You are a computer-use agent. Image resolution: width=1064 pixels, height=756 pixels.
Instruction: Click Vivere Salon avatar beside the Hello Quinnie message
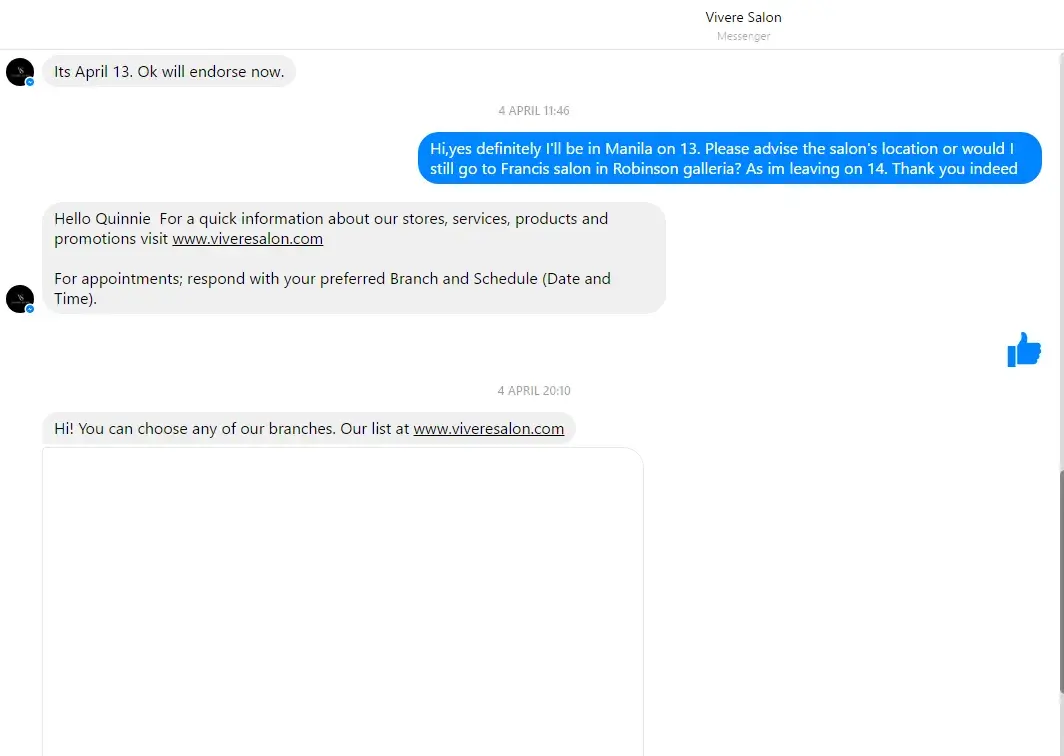click(x=19, y=298)
